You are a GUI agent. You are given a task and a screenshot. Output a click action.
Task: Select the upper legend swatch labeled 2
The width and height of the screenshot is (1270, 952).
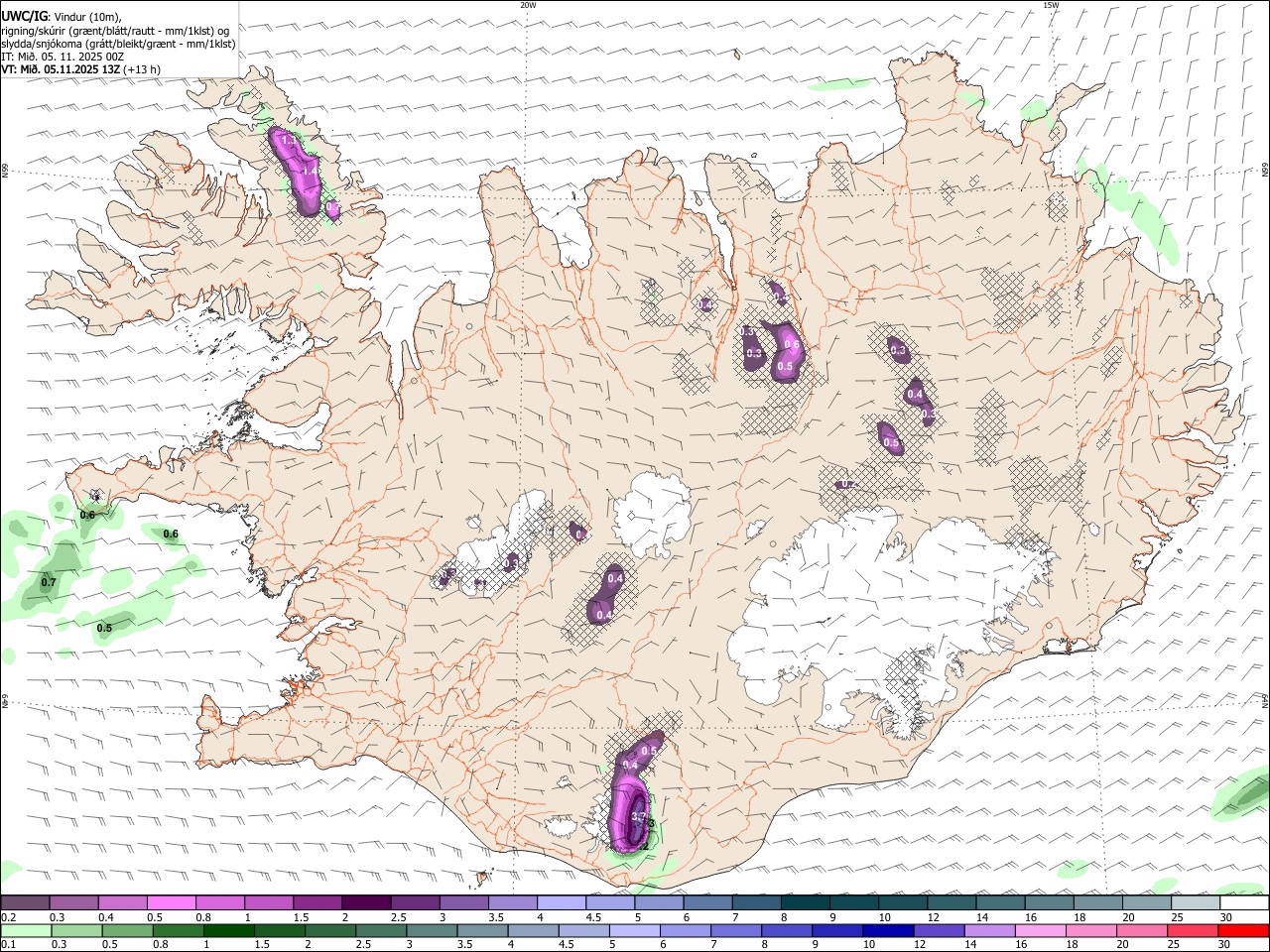(366, 902)
